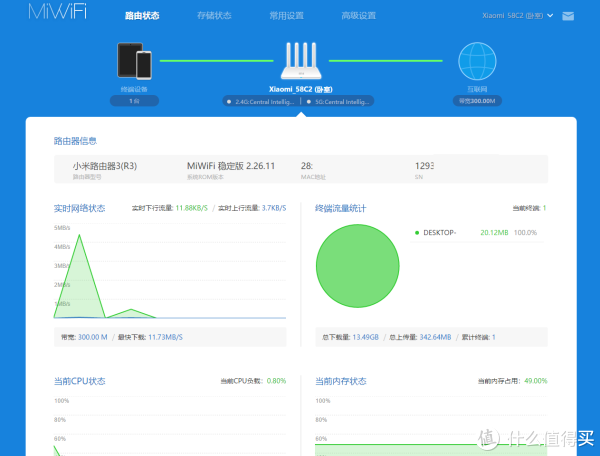Open the 常用设置 tab
This screenshot has width=600, height=456.
pyautogui.click(x=286, y=16)
